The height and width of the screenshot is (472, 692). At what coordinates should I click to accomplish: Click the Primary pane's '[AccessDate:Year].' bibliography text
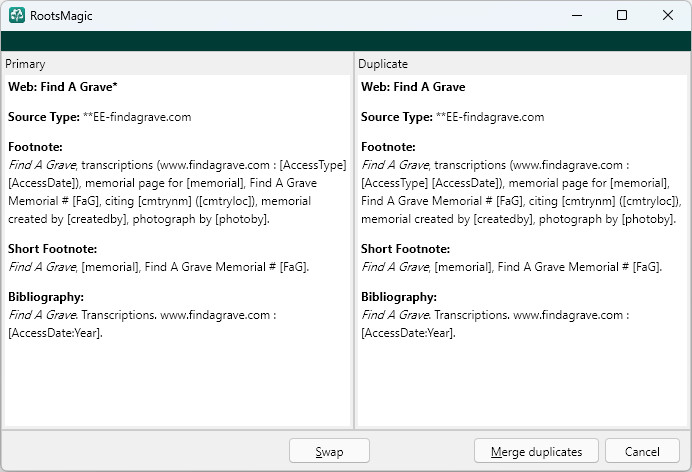click(x=56, y=333)
